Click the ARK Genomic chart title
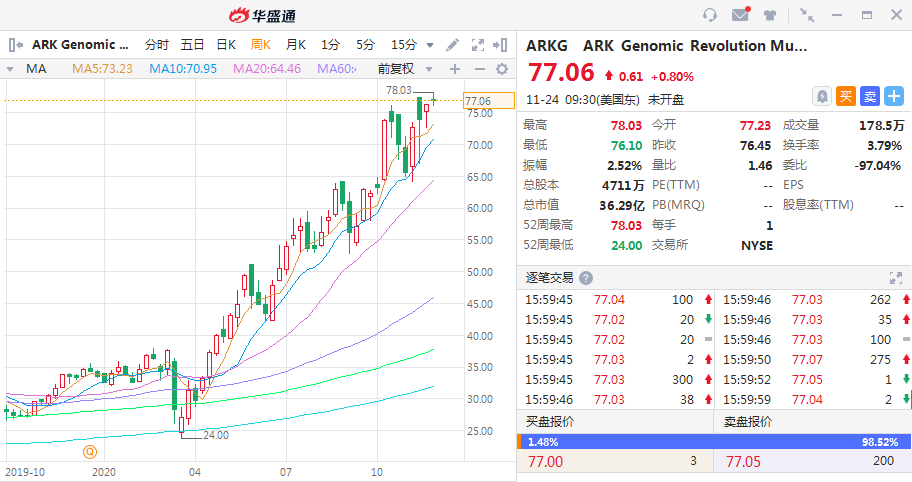912x482 pixels. coord(80,45)
